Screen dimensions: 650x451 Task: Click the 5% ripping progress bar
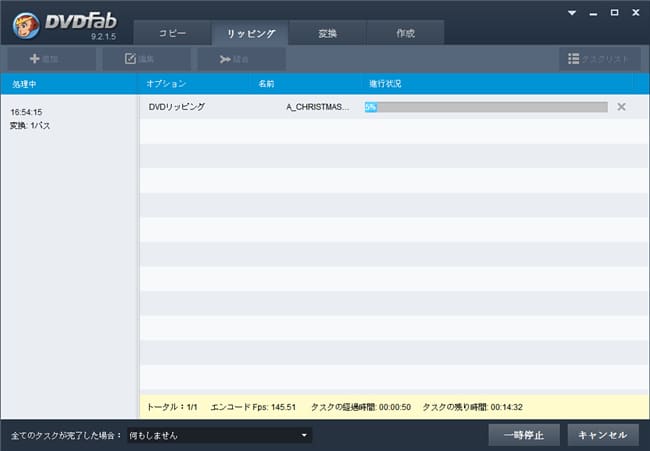(x=486, y=107)
